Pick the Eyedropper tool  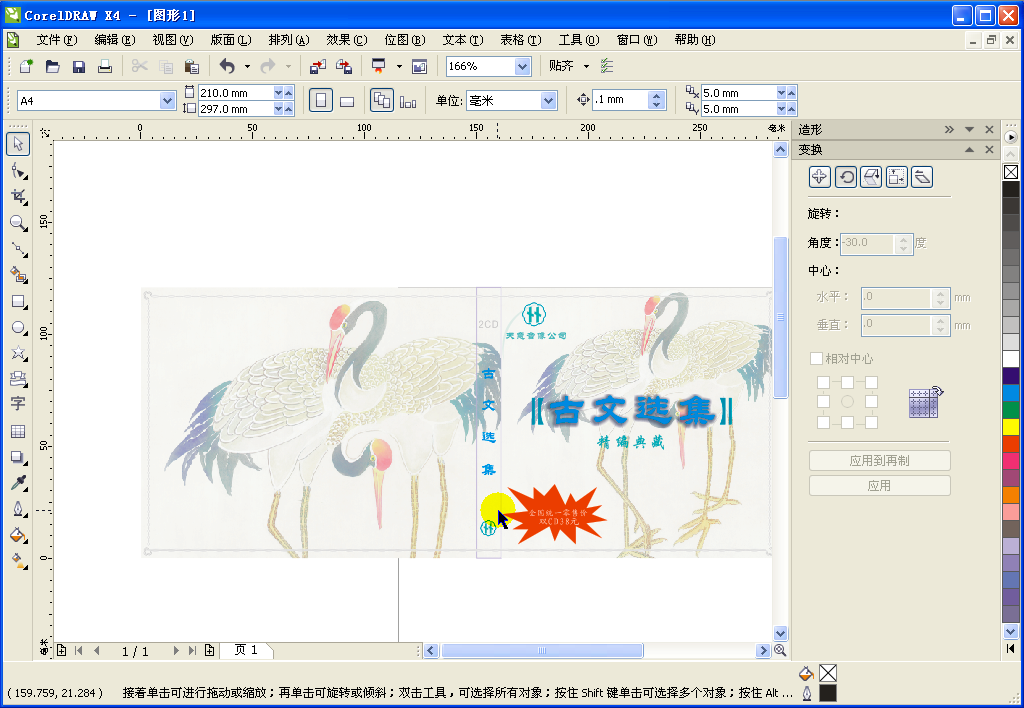click(x=18, y=483)
